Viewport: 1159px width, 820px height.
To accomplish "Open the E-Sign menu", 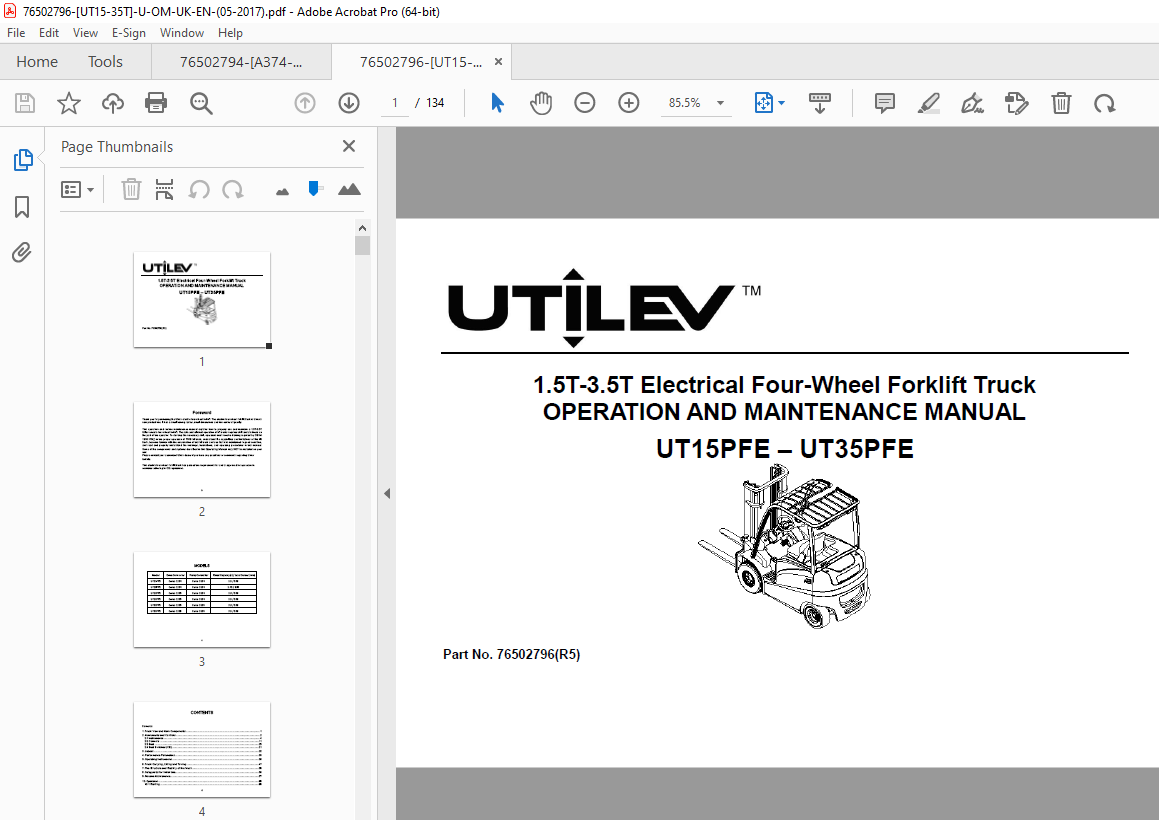I will click(129, 33).
